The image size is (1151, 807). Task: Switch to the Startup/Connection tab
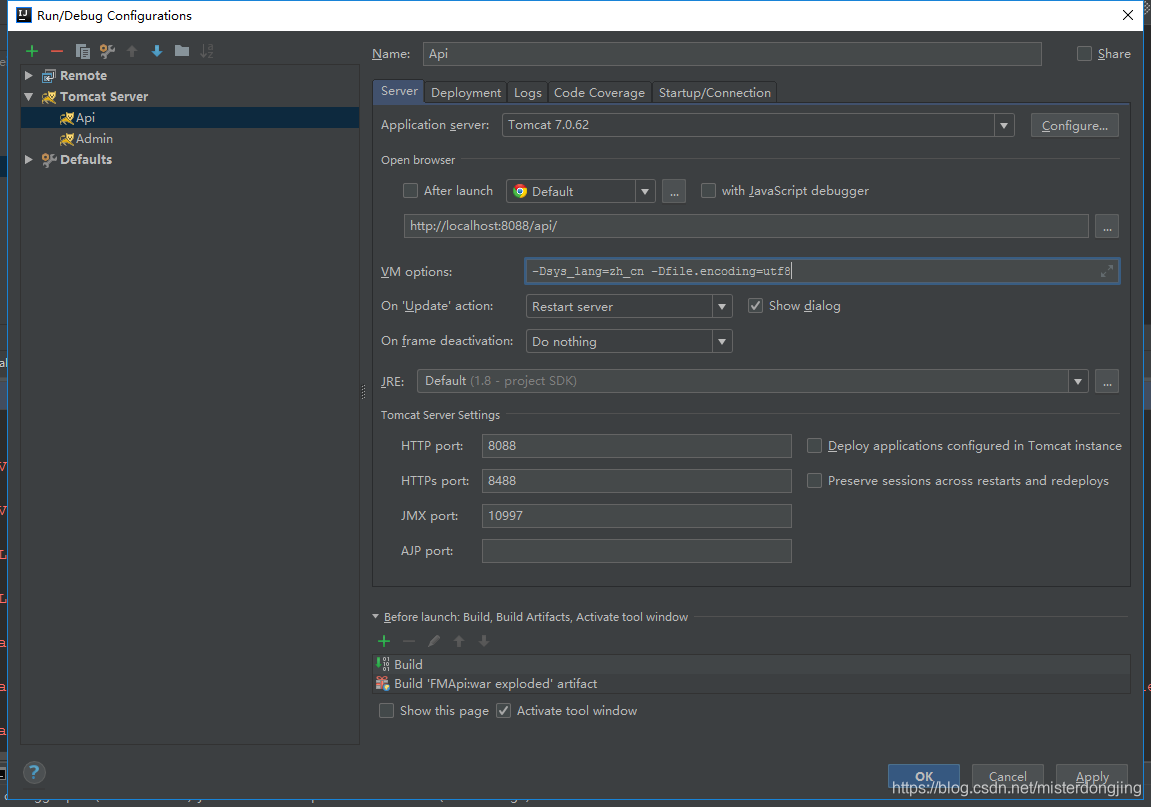714,93
